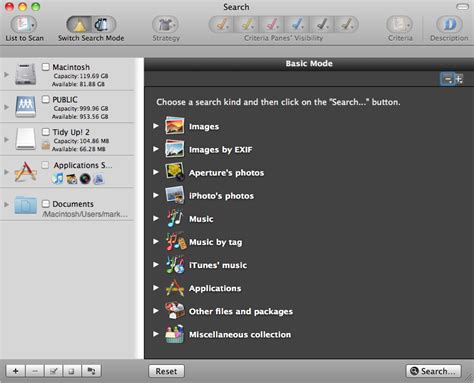Screen dimensions: 474x383
Task: Expand the Music by tag search kind
Action: [x=156, y=241]
